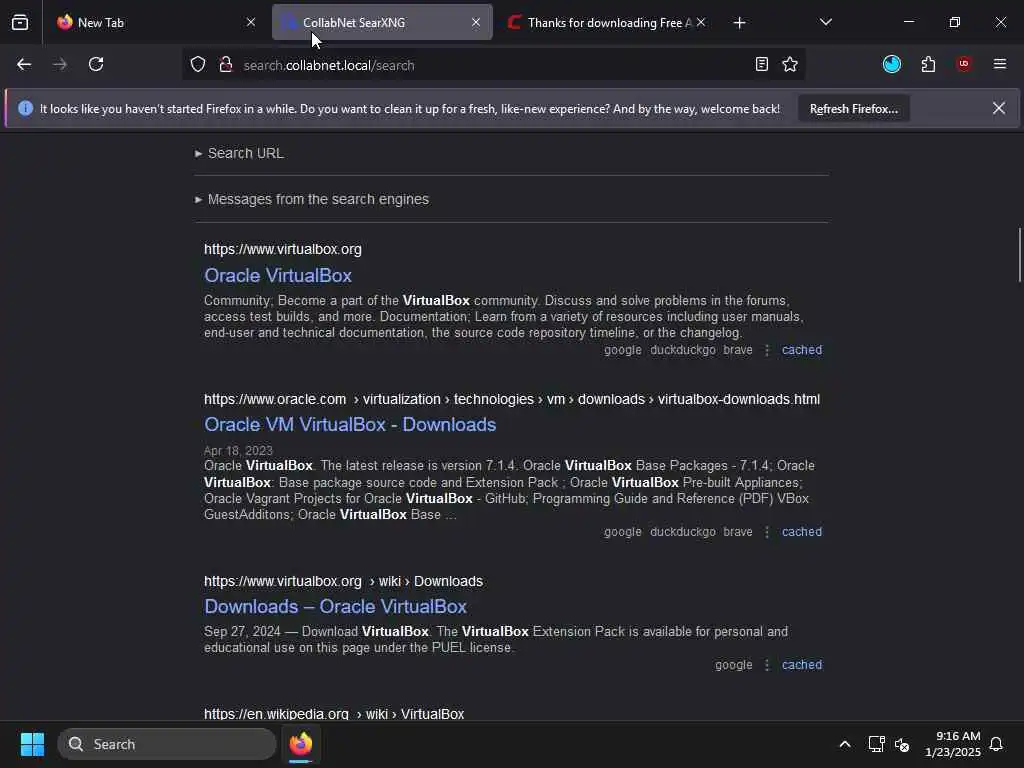This screenshot has height=768, width=1024.
Task: Click the page vertical scrollbar thumb
Action: [x=1019, y=255]
